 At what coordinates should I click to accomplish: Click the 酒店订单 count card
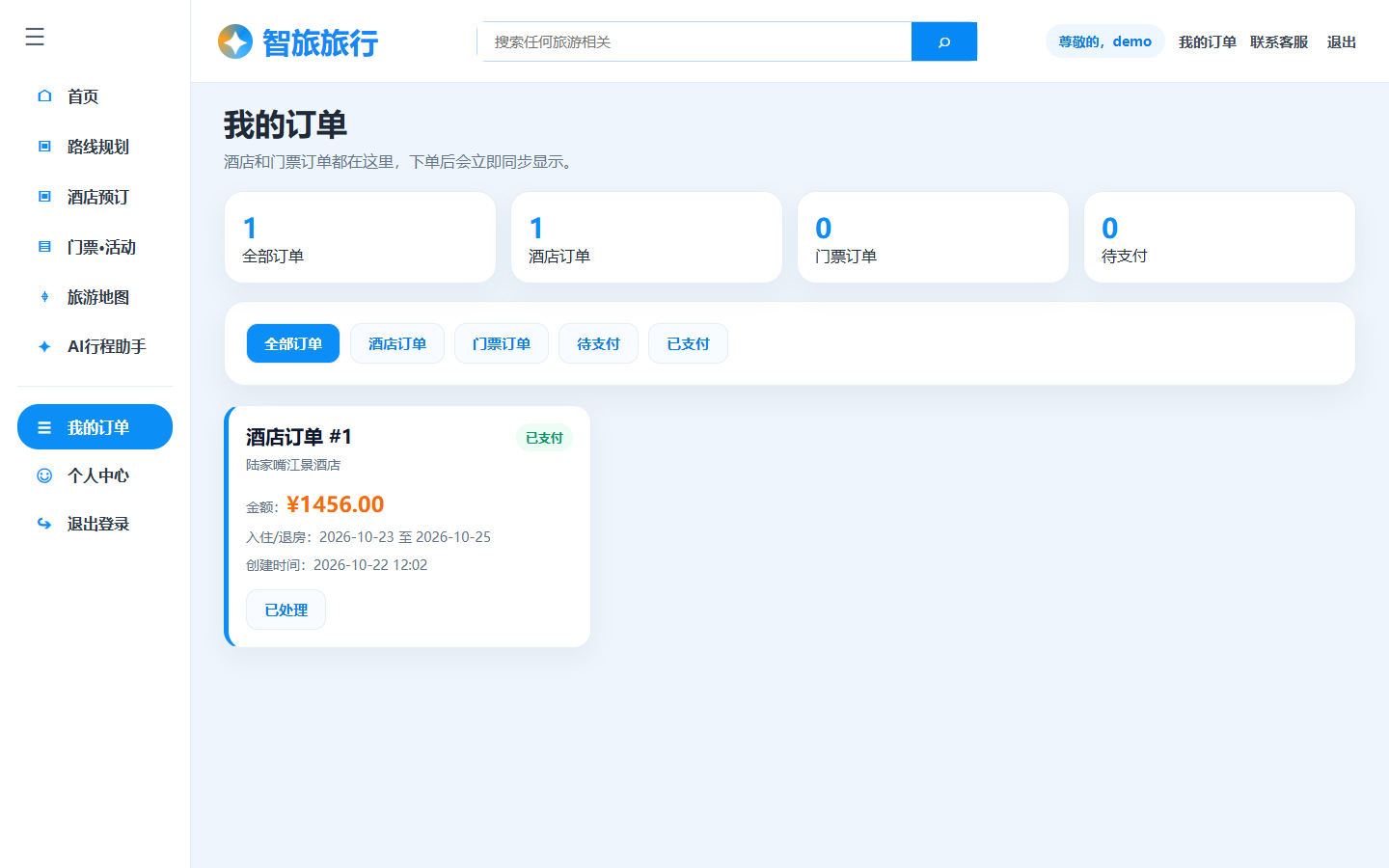tap(646, 237)
